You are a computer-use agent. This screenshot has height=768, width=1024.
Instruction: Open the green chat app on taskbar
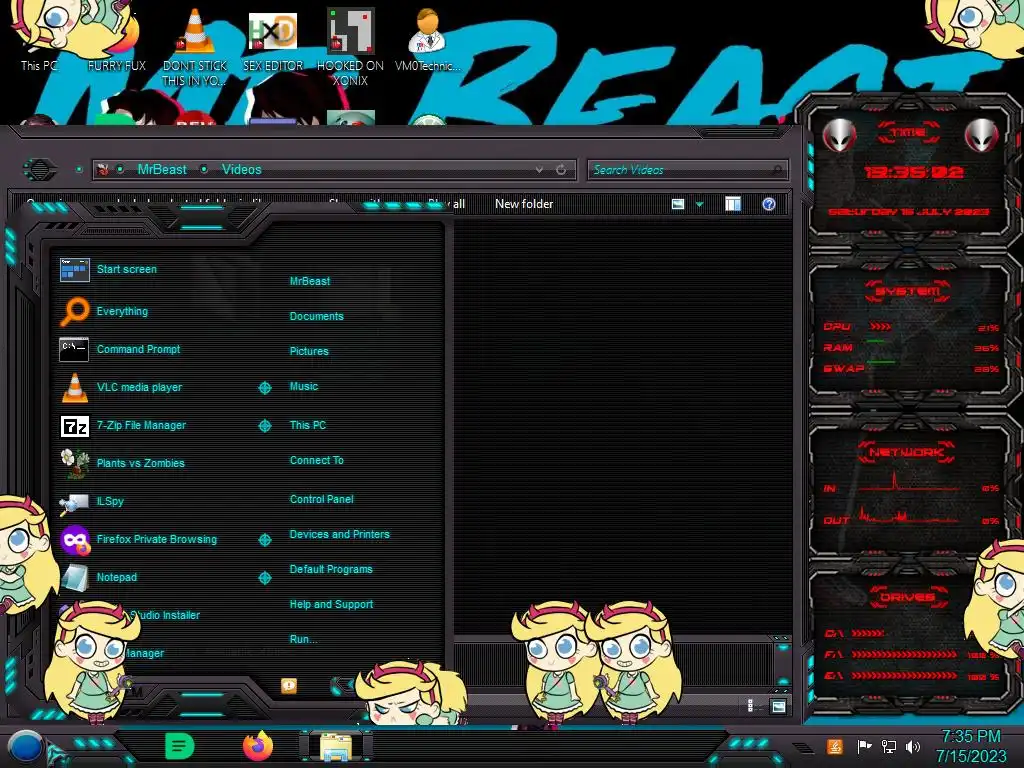click(x=180, y=746)
